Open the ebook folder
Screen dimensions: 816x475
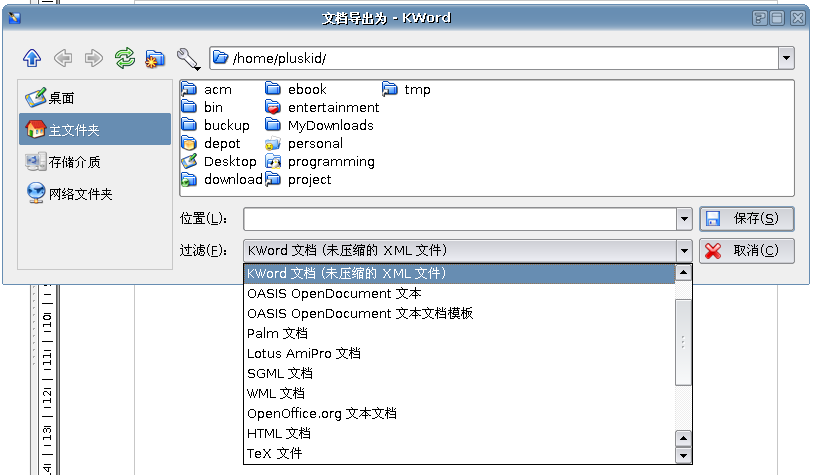(x=296, y=89)
